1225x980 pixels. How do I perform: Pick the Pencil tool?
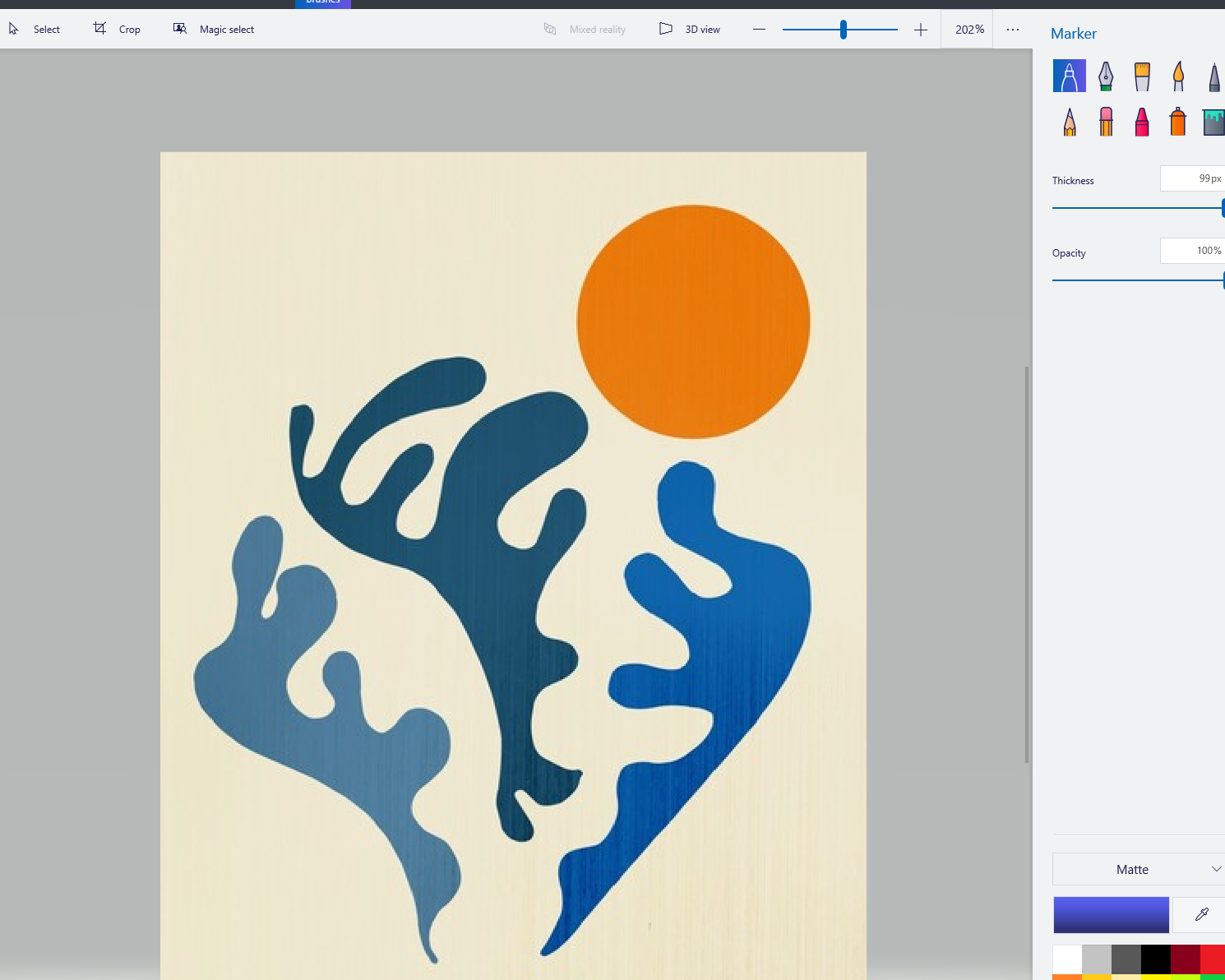coord(1070,122)
